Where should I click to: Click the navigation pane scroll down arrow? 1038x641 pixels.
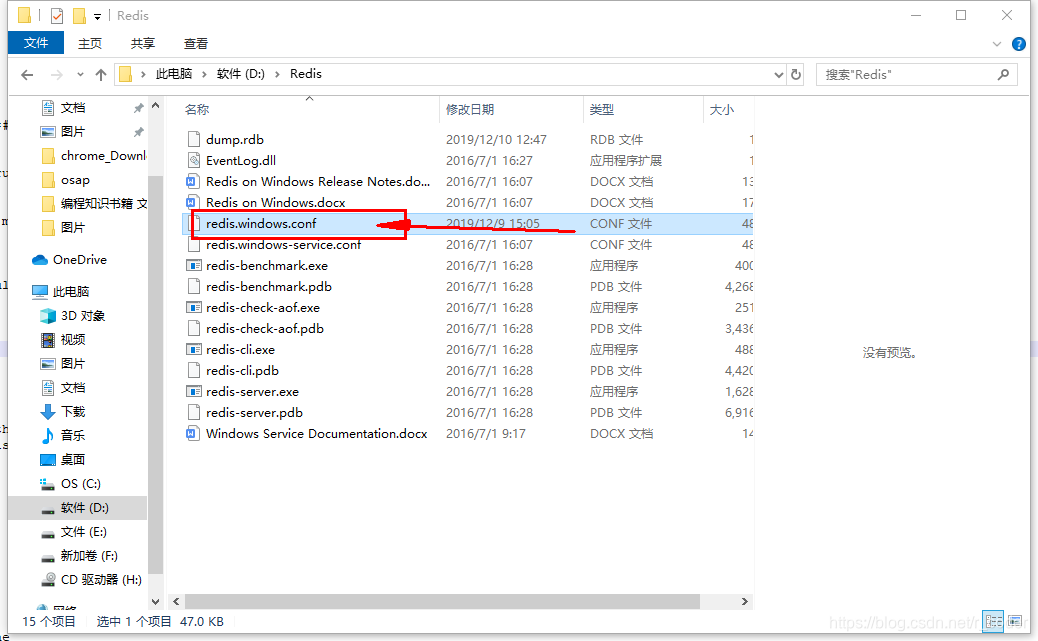(156, 602)
